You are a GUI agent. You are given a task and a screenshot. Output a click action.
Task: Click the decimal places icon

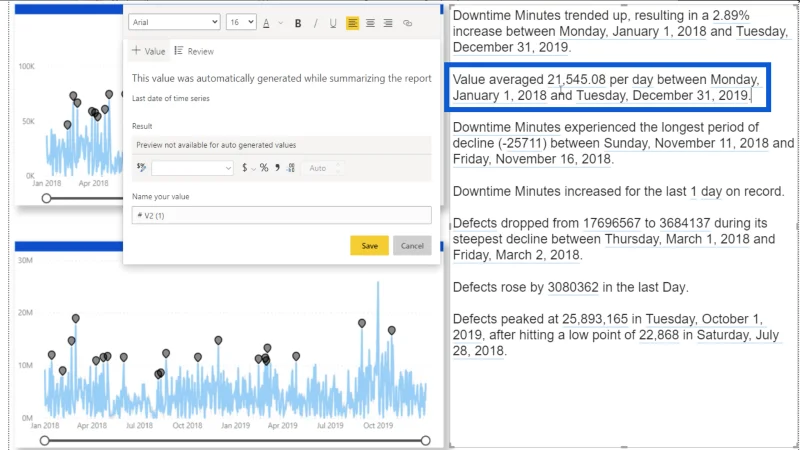coord(291,167)
